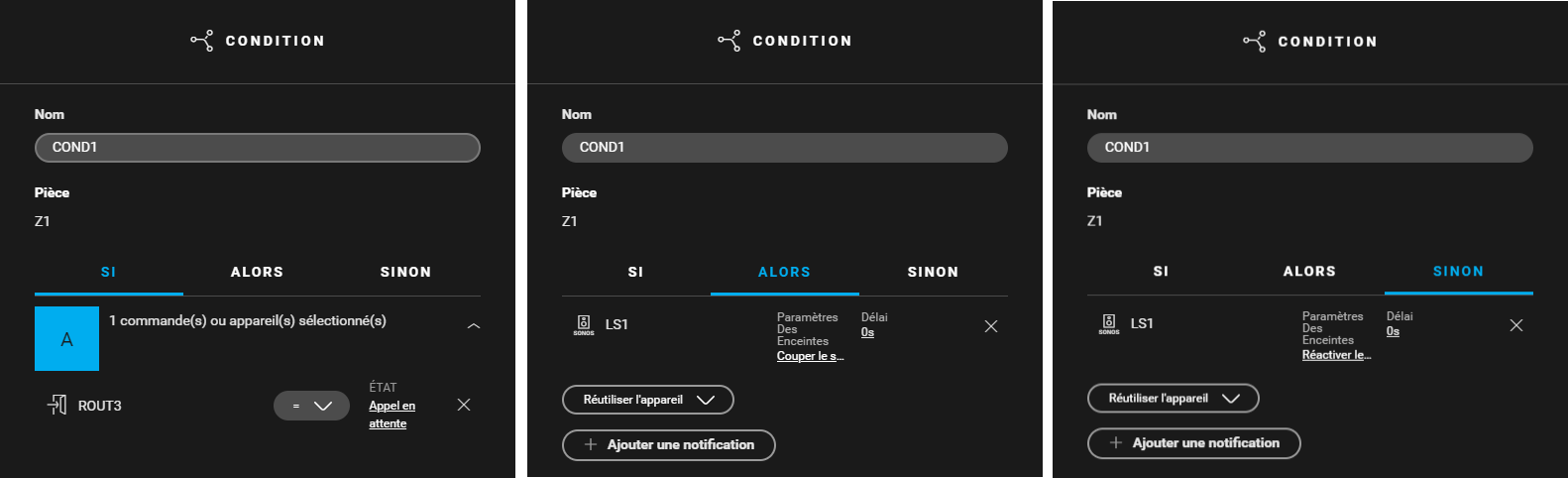Delete LS1 action in the SINON panel
Image resolution: width=1568 pixels, height=478 pixels.
(x=1516, y=325)
